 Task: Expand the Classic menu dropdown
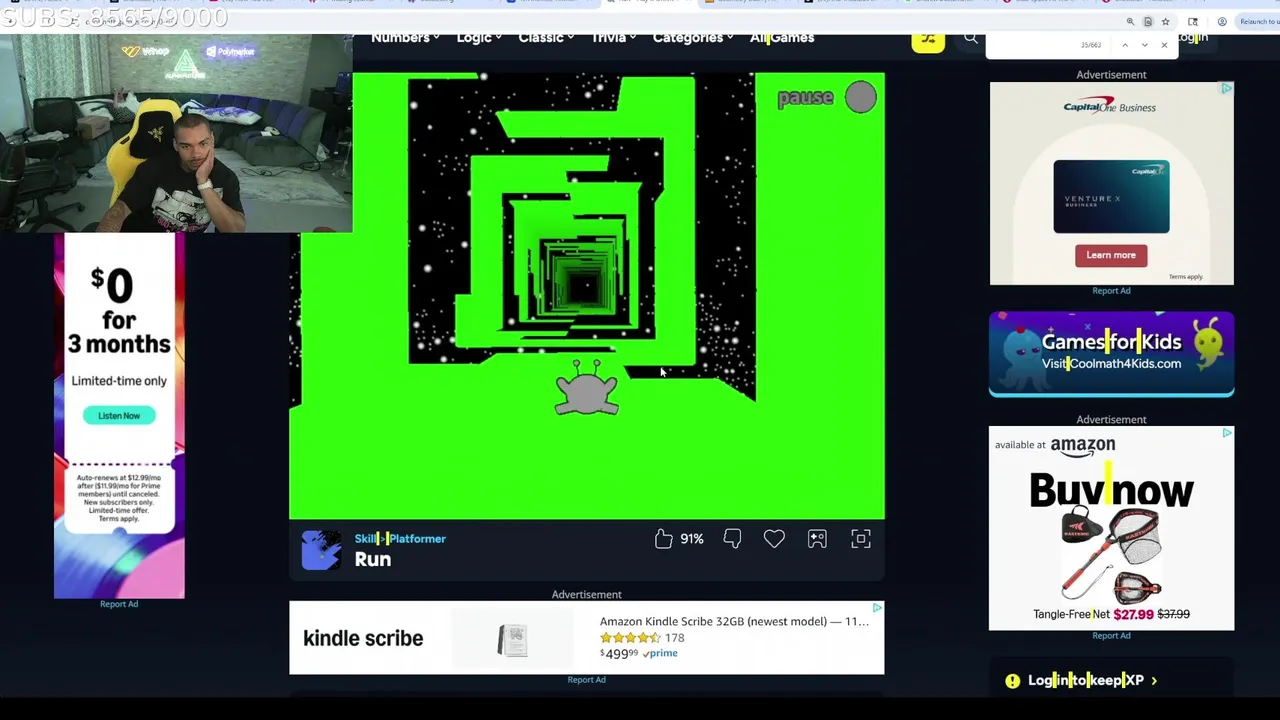[546, 37]
